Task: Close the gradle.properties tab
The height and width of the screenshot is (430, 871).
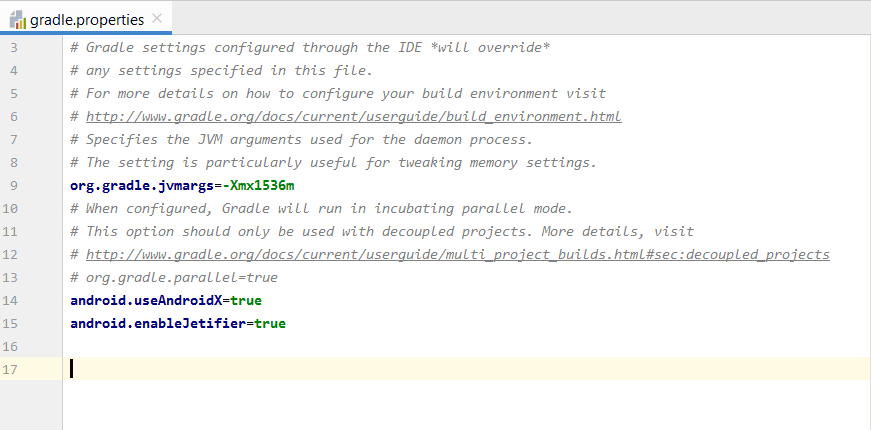Action: pos(157,19)
